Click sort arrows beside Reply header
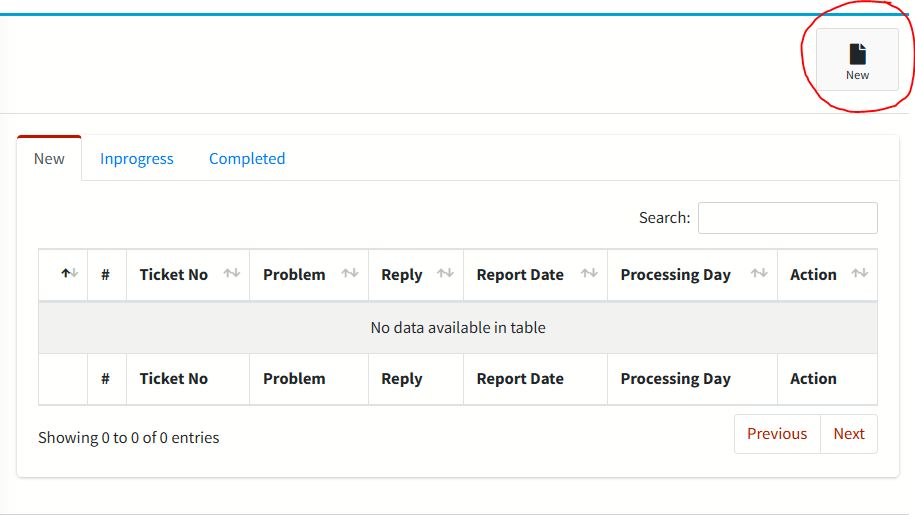This screenshot has height=515, width=915. 445,273
